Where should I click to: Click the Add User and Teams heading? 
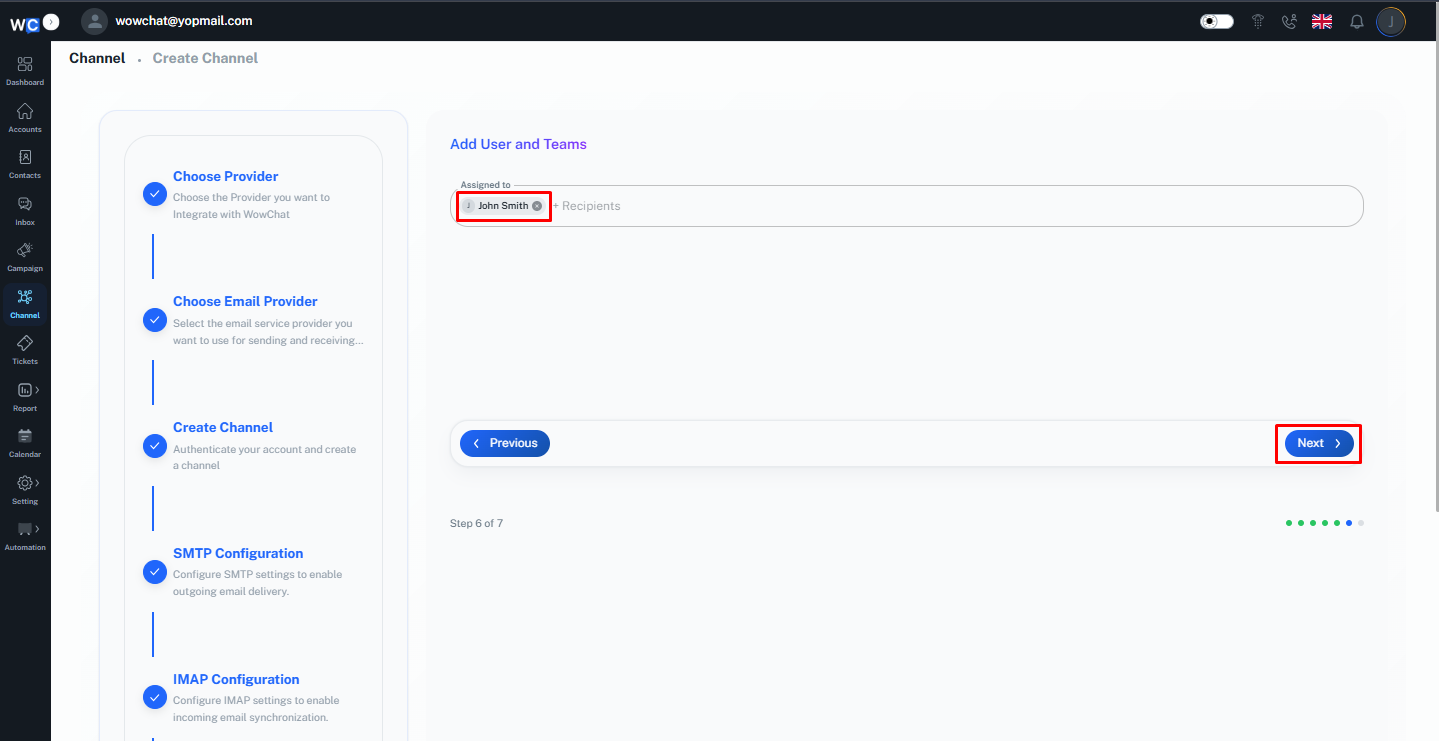tap(518, 144)
